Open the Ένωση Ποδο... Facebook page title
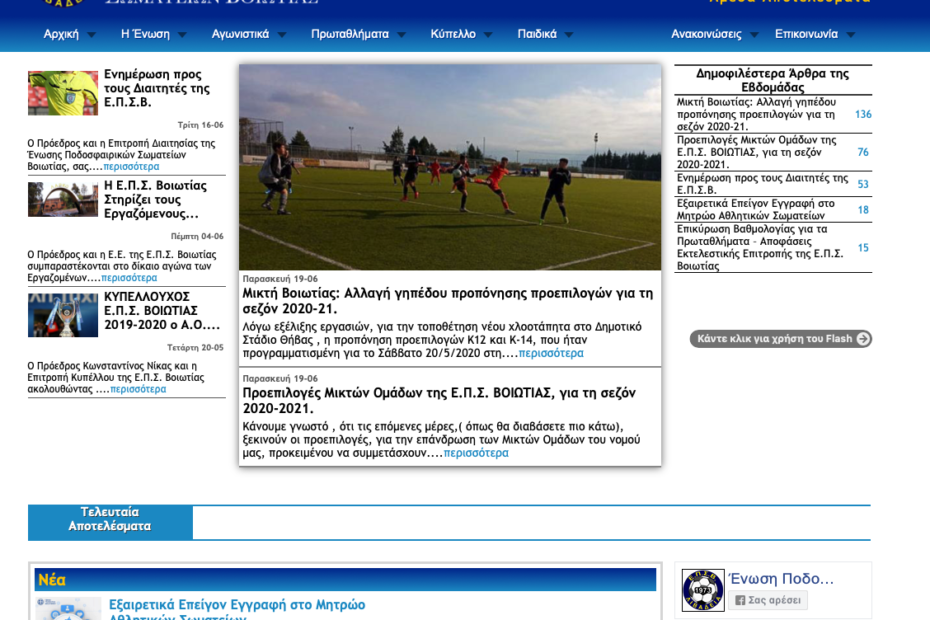 click(x=781, y=579)
